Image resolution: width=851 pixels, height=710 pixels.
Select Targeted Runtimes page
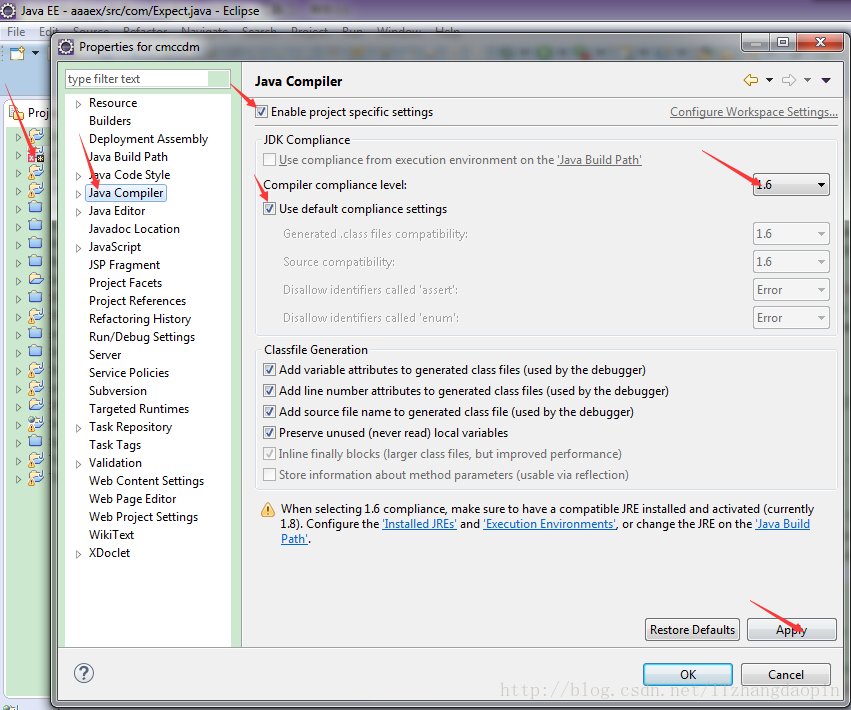tap(139, 408)
